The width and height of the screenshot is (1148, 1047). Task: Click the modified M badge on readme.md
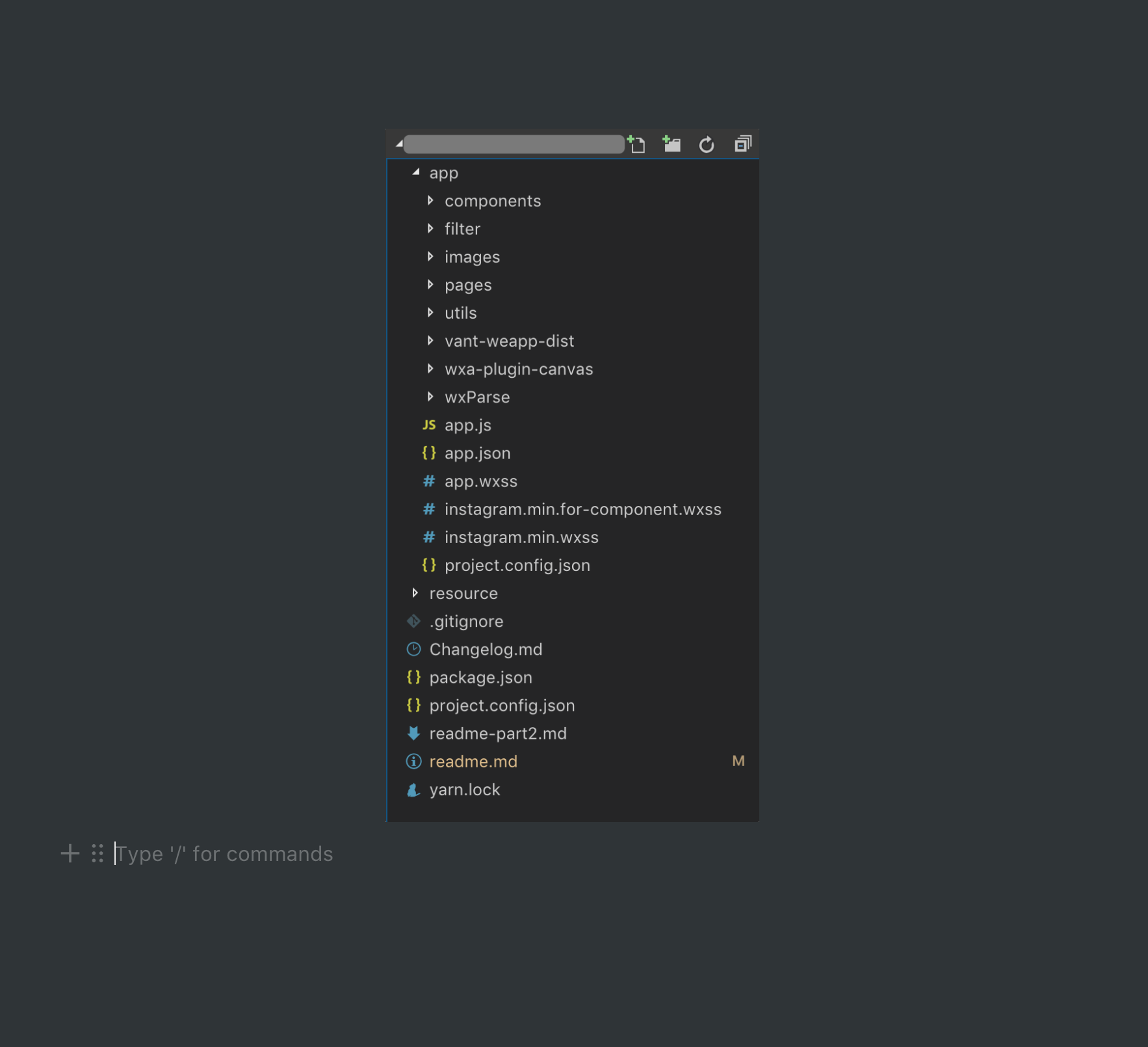click(738, 761)
